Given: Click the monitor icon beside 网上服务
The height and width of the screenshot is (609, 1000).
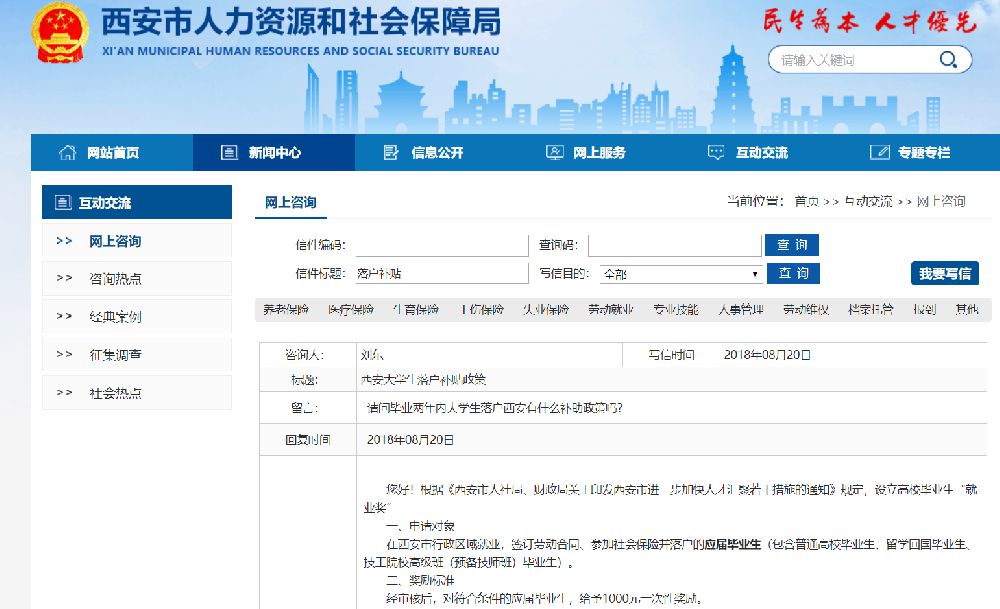Looking at the screenshot, I should click(x=554, y=153).
